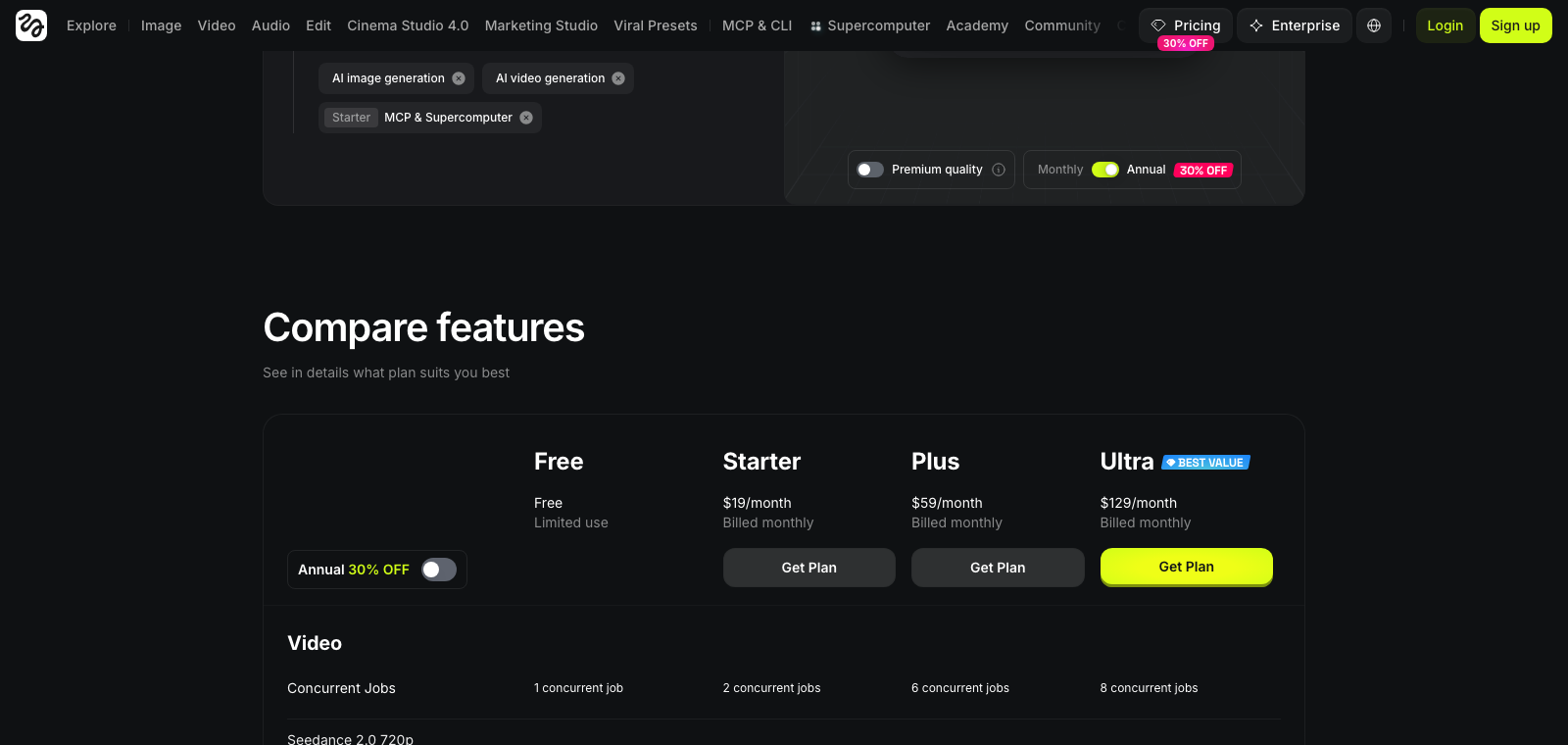Click the Premium quality label
The width and height of the screenshot is (1568, 745).
point(937,170)
